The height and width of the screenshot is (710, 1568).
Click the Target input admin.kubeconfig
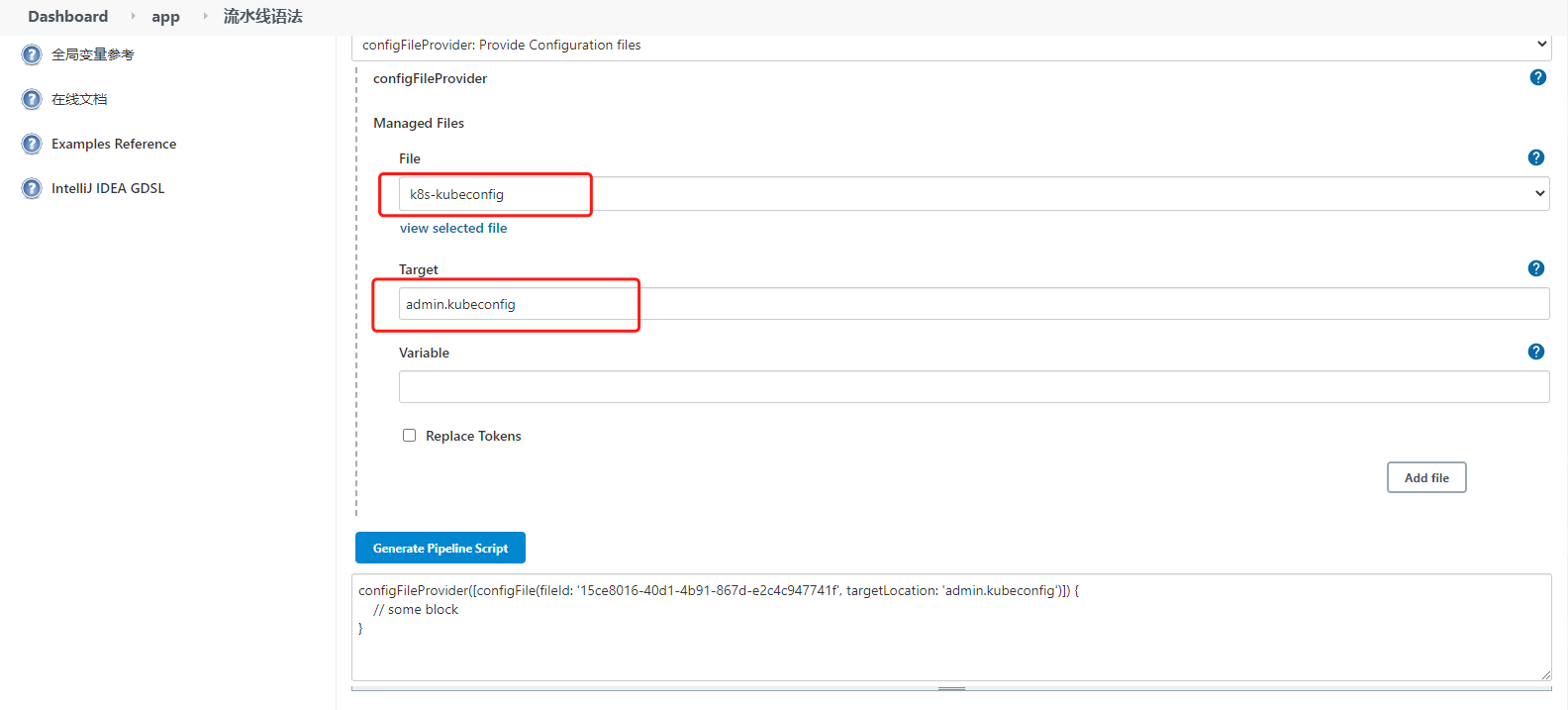(x=974, y=304)
